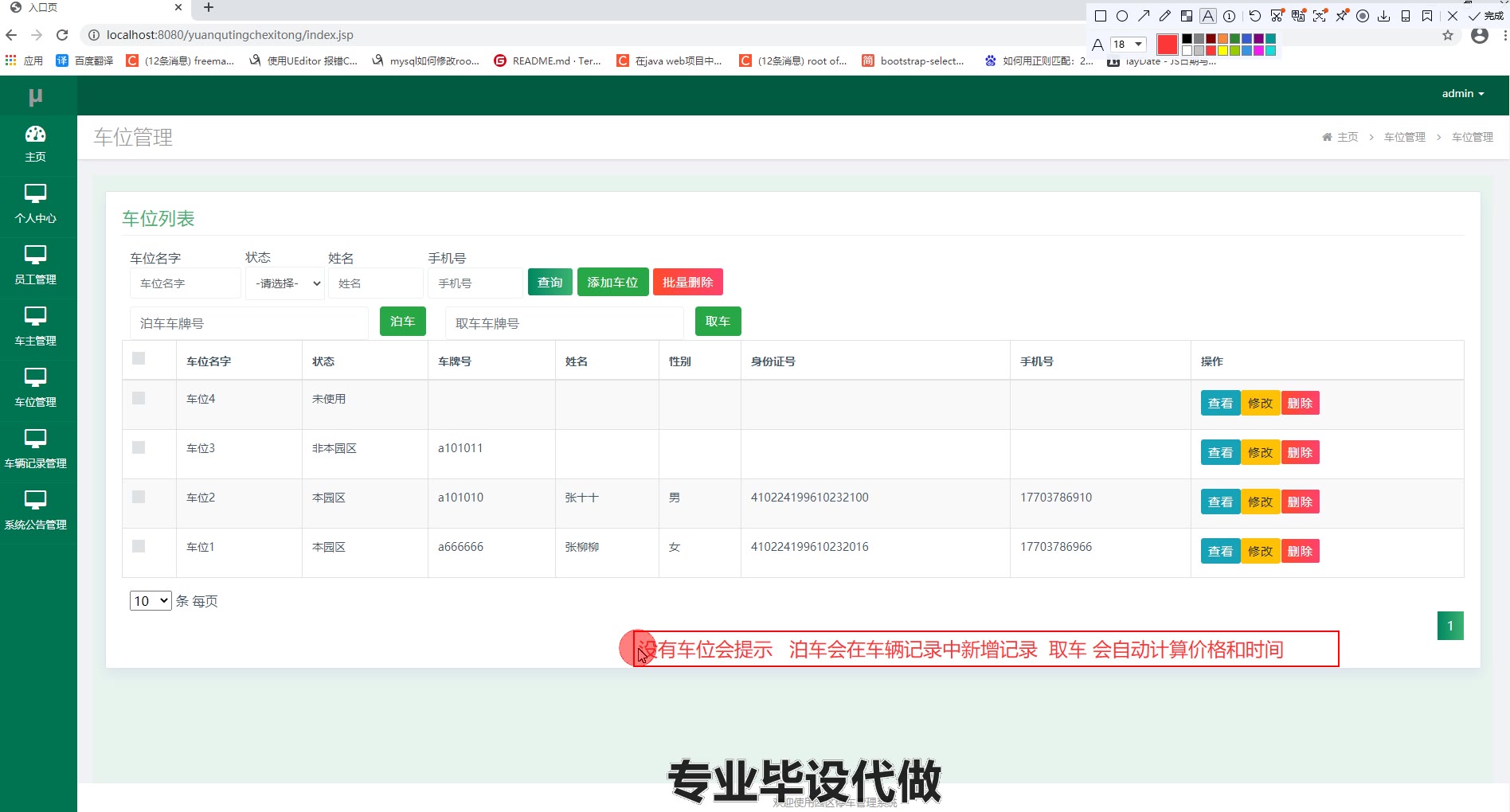Tick the checkbox for 车位4 row
Viewport: 1510px width, 812px height.
tap(139, 398)
